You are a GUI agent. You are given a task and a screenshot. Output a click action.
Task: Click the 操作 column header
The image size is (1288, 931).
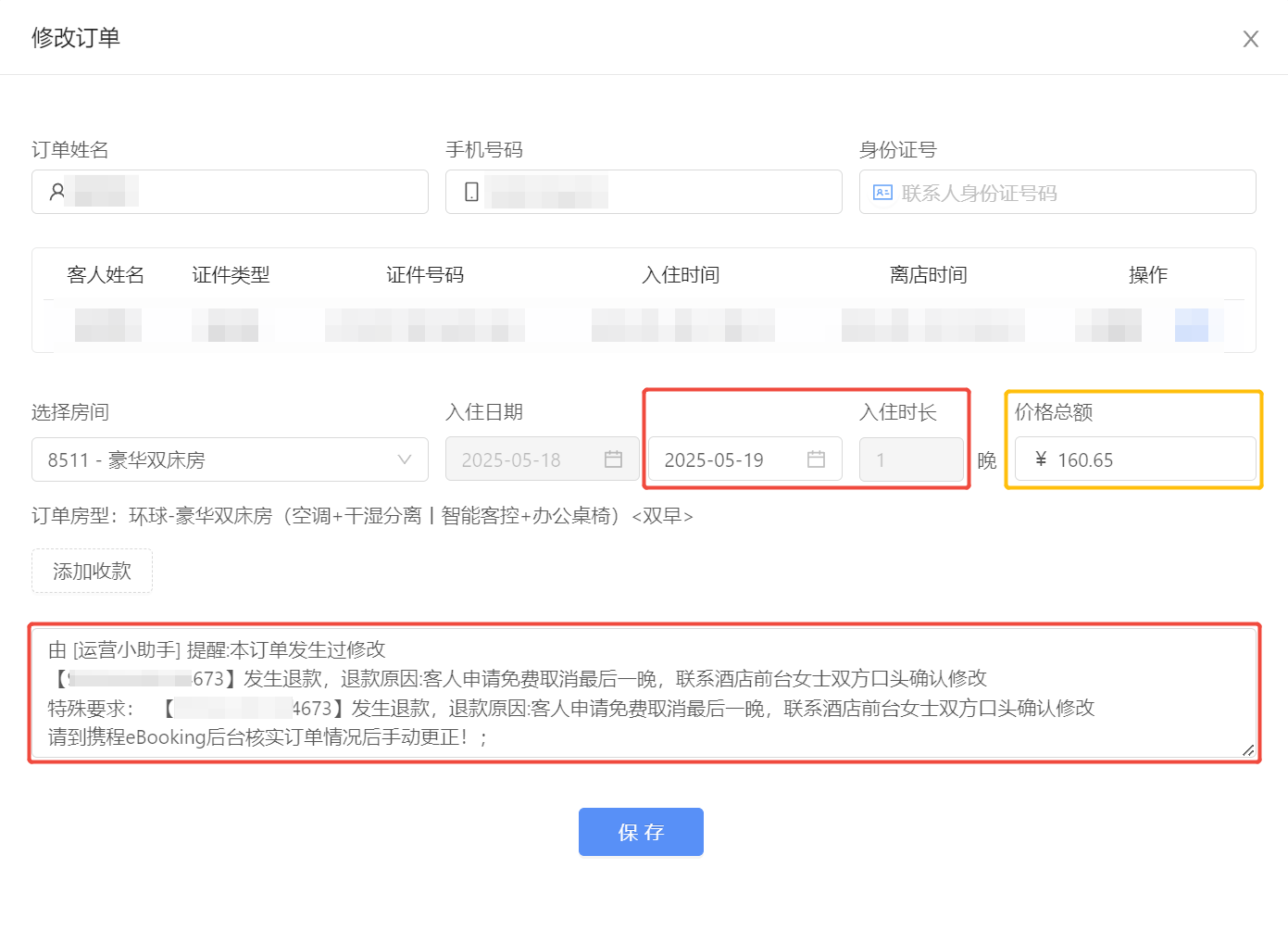click(x=1148, y=275)
